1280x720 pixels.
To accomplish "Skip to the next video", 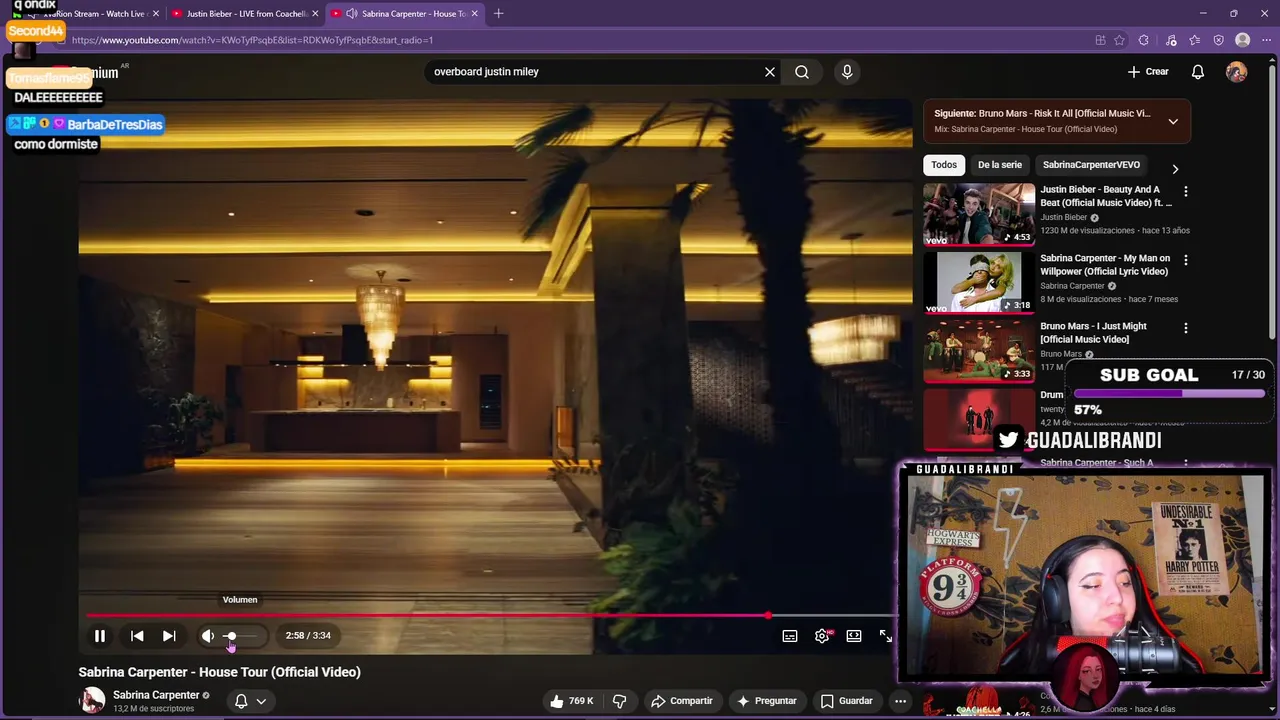I will click(x=169, y=636).
